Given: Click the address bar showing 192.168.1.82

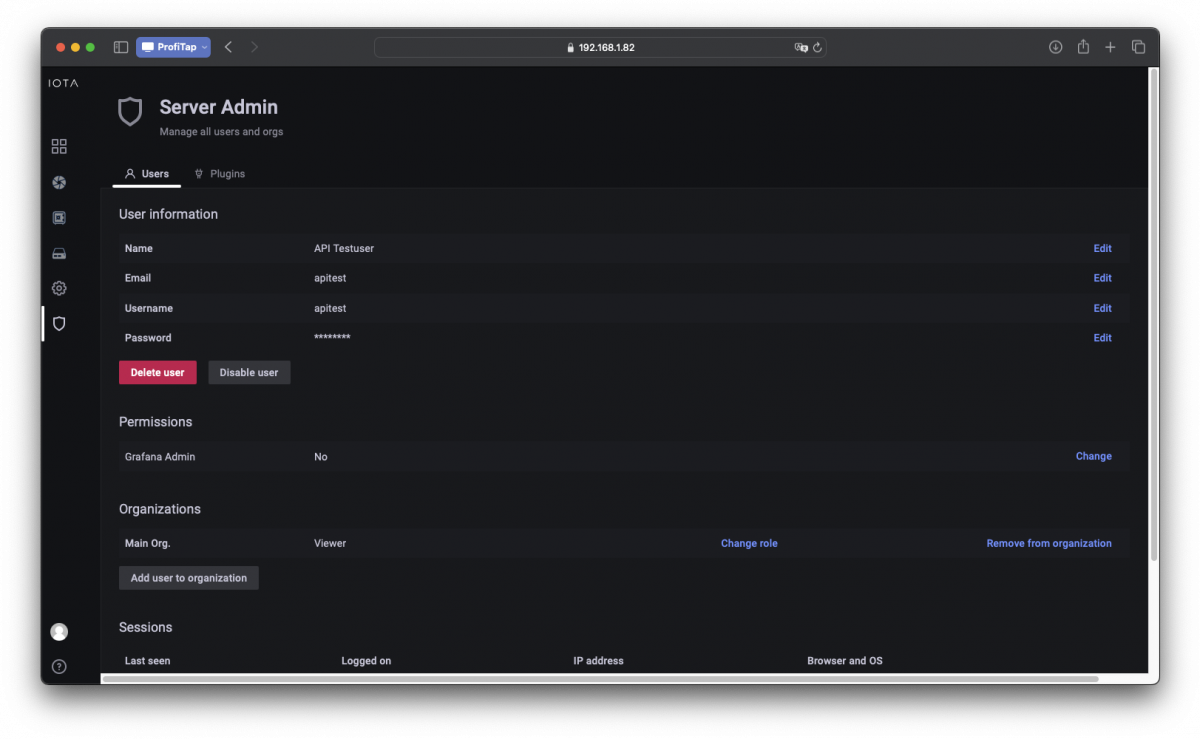Looking at the screenshot, I should pos(600,47).
